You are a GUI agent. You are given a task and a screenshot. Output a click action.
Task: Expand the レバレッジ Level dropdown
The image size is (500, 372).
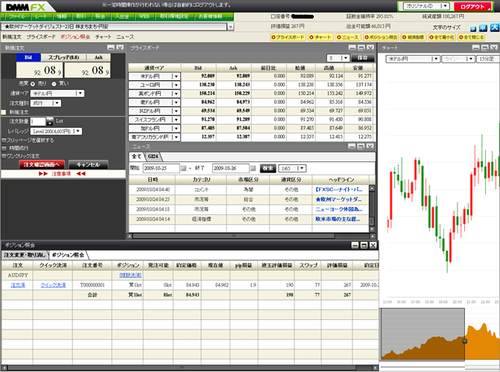[56, 131]
